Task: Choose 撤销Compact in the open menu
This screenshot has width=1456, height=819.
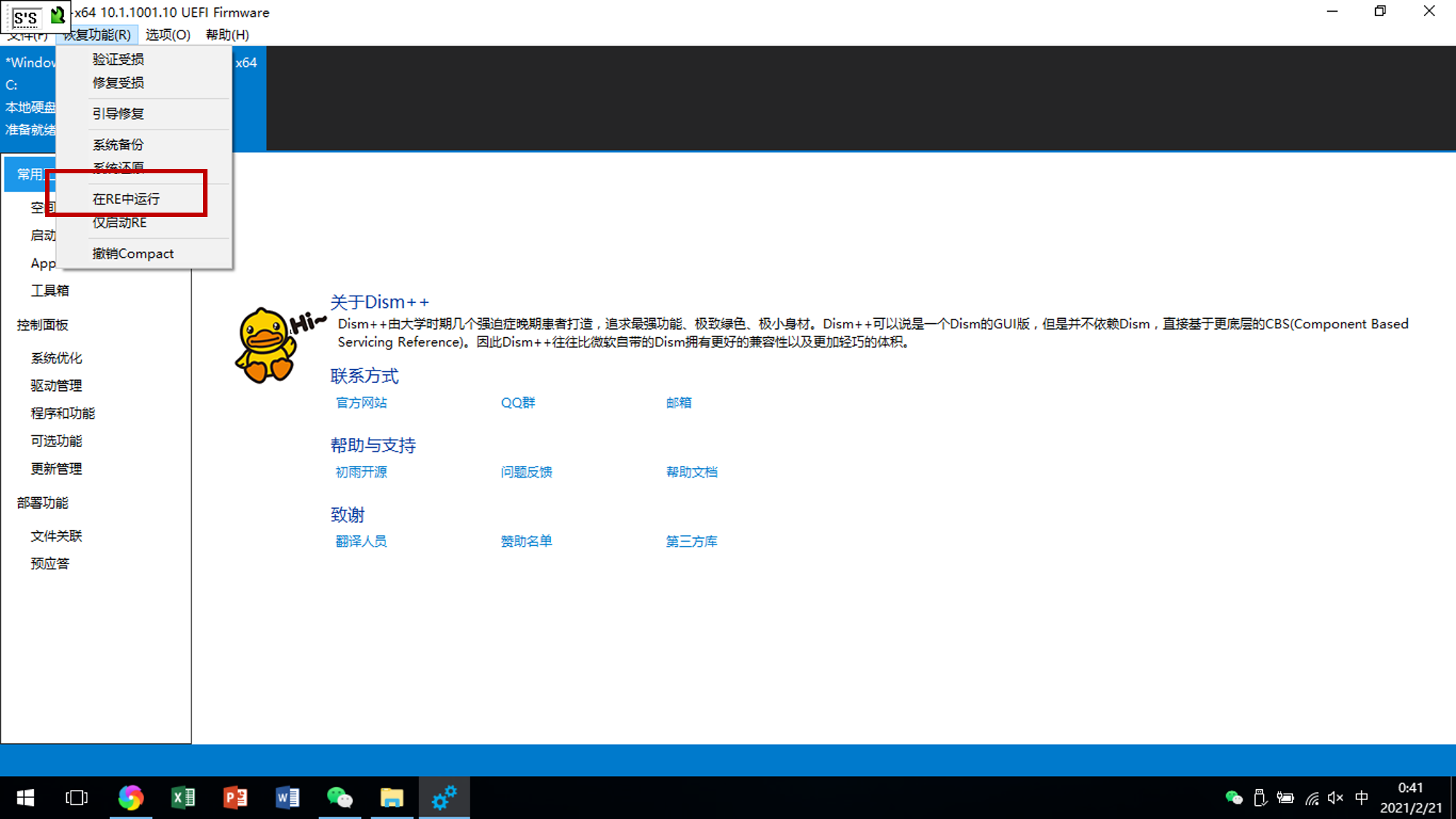Action: tap(132, 253)
